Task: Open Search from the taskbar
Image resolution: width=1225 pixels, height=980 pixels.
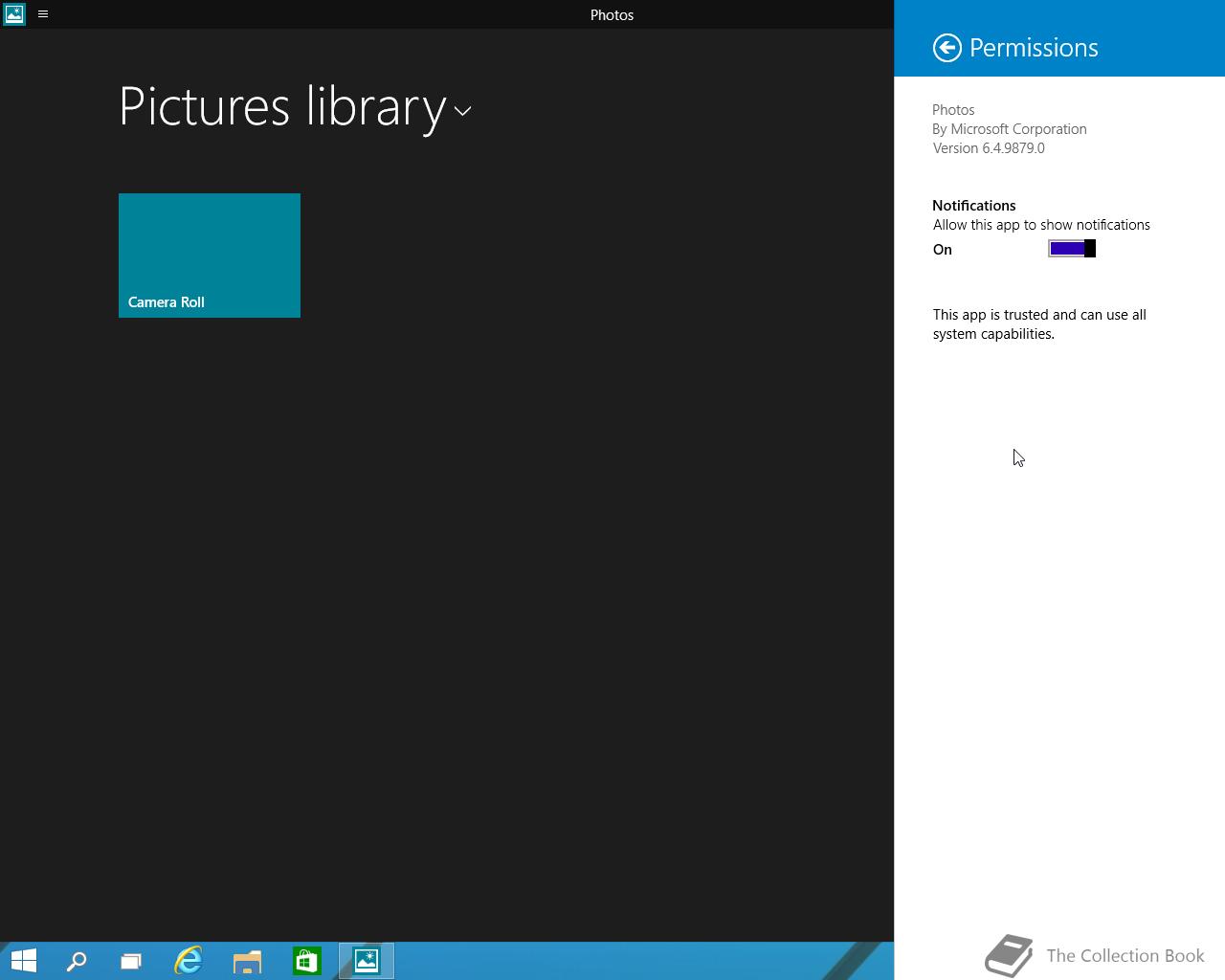Action: click(77, 961)
